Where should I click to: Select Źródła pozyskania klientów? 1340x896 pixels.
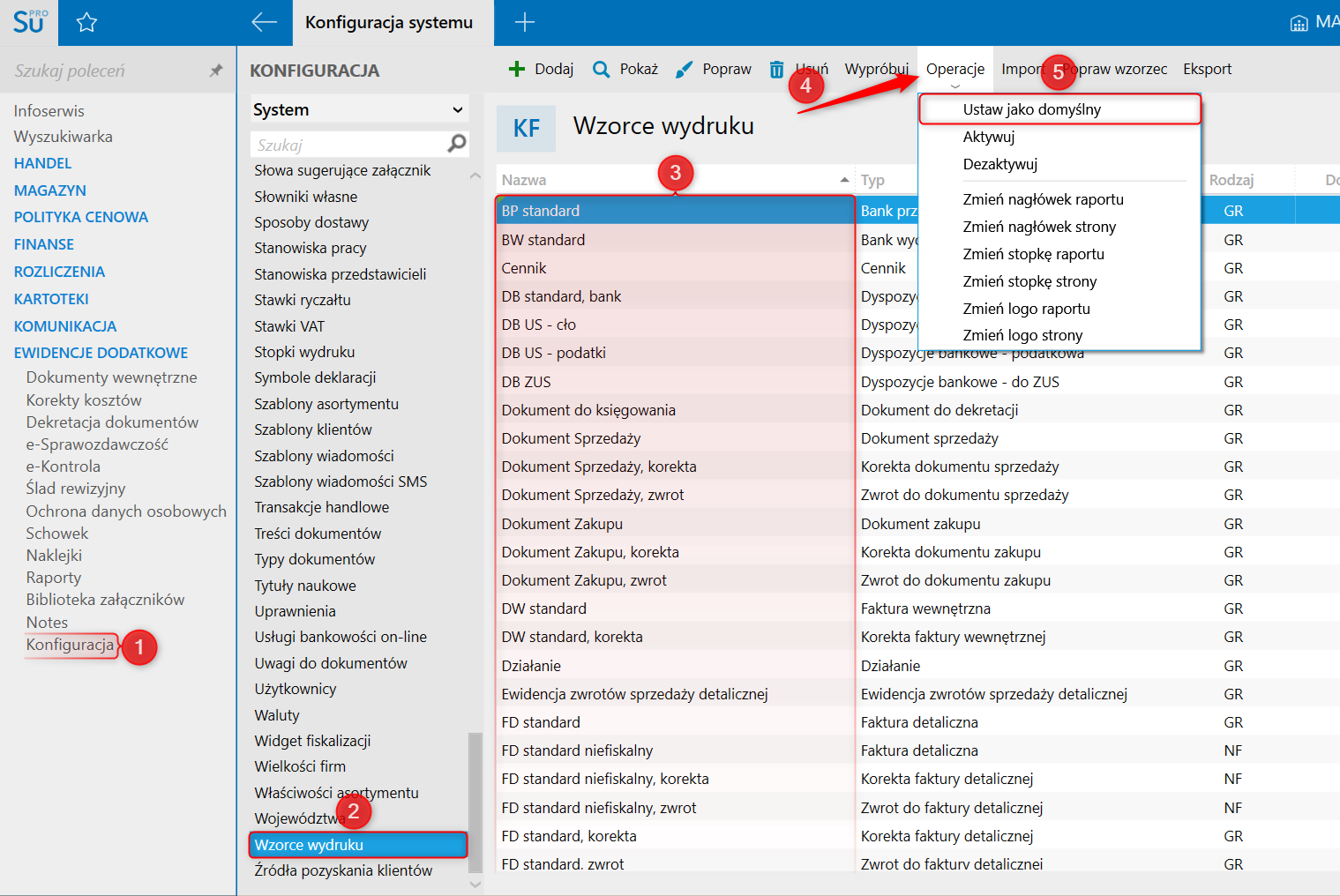(x=343, y=870)
